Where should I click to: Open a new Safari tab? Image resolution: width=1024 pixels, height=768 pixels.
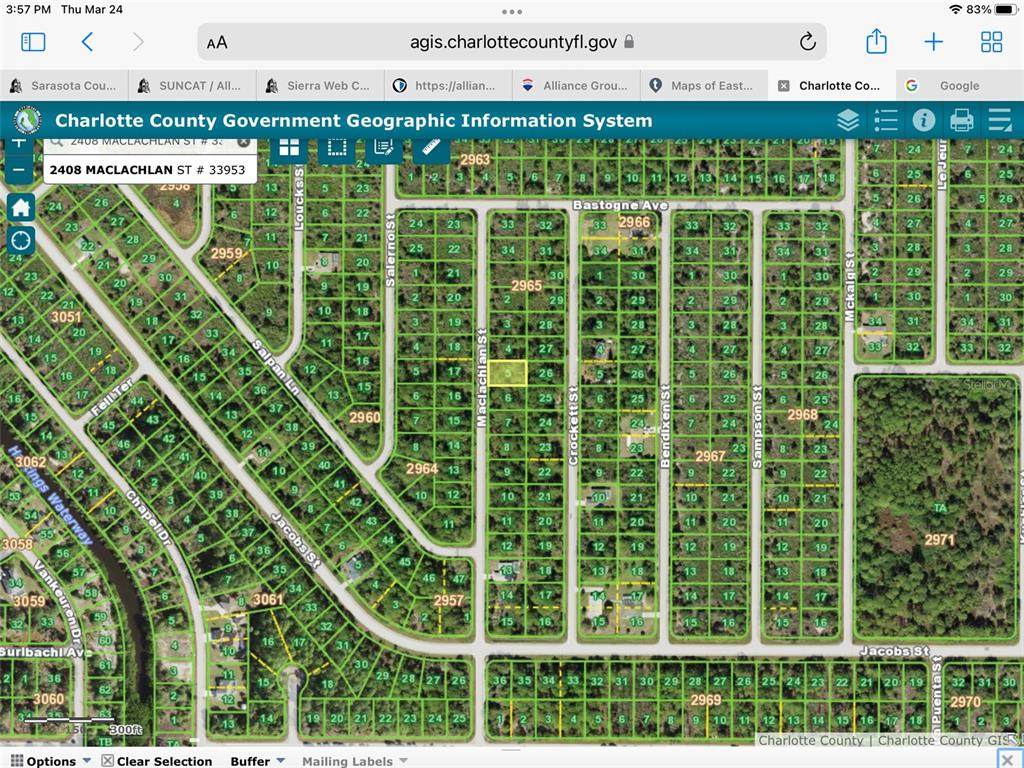[934, 42]
